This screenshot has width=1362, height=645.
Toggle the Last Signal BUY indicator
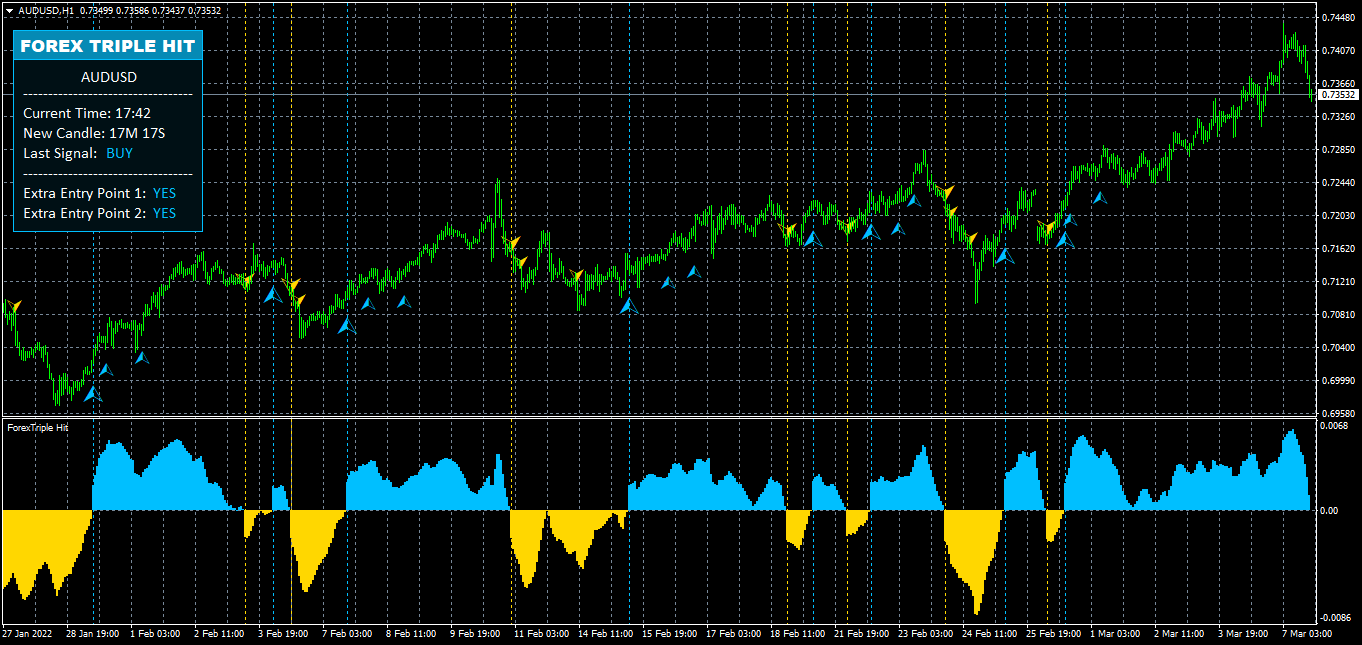(x=120, y=153)
